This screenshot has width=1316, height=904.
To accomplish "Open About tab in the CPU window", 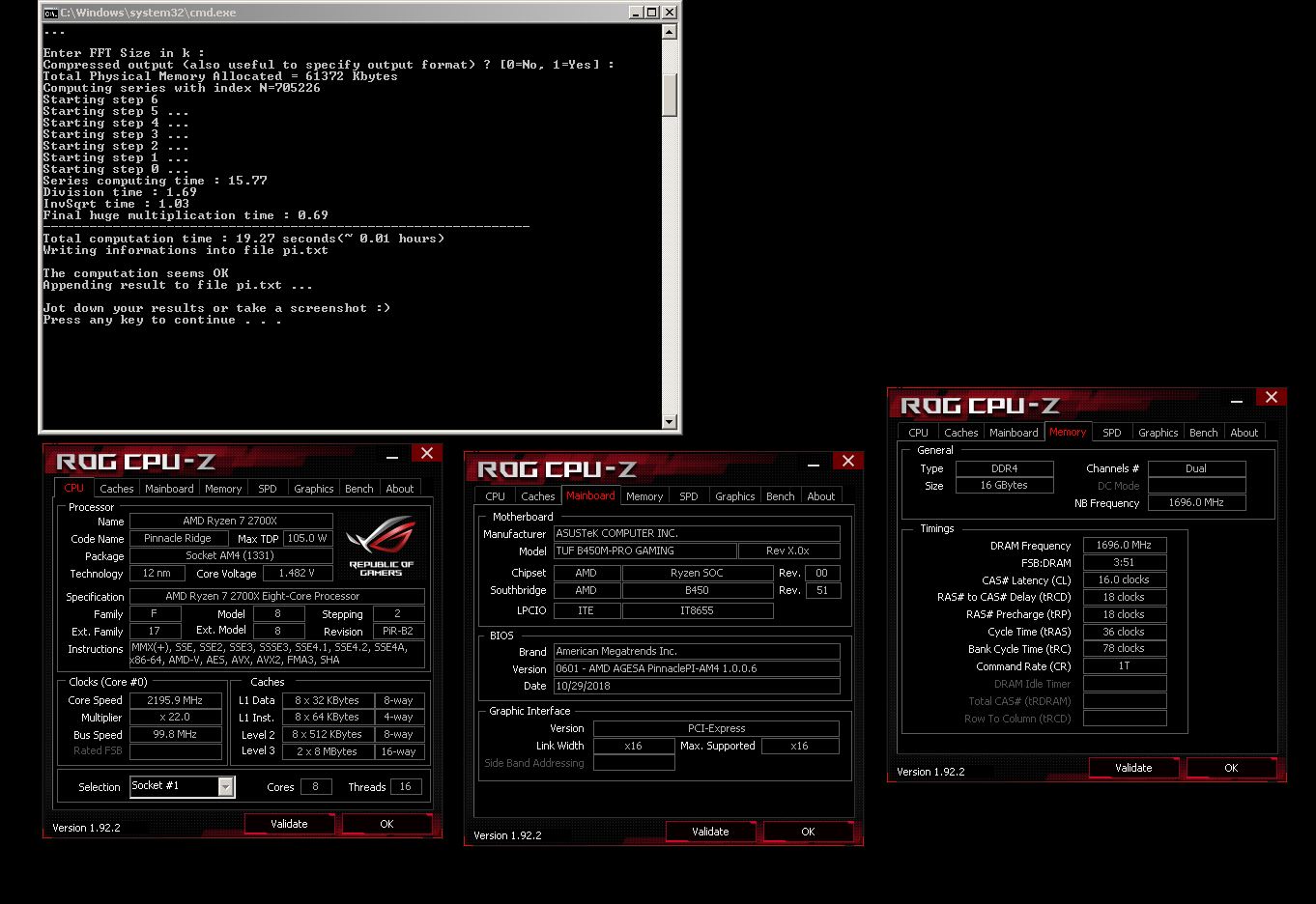I will pyautogui.click(x=400, y=489).
